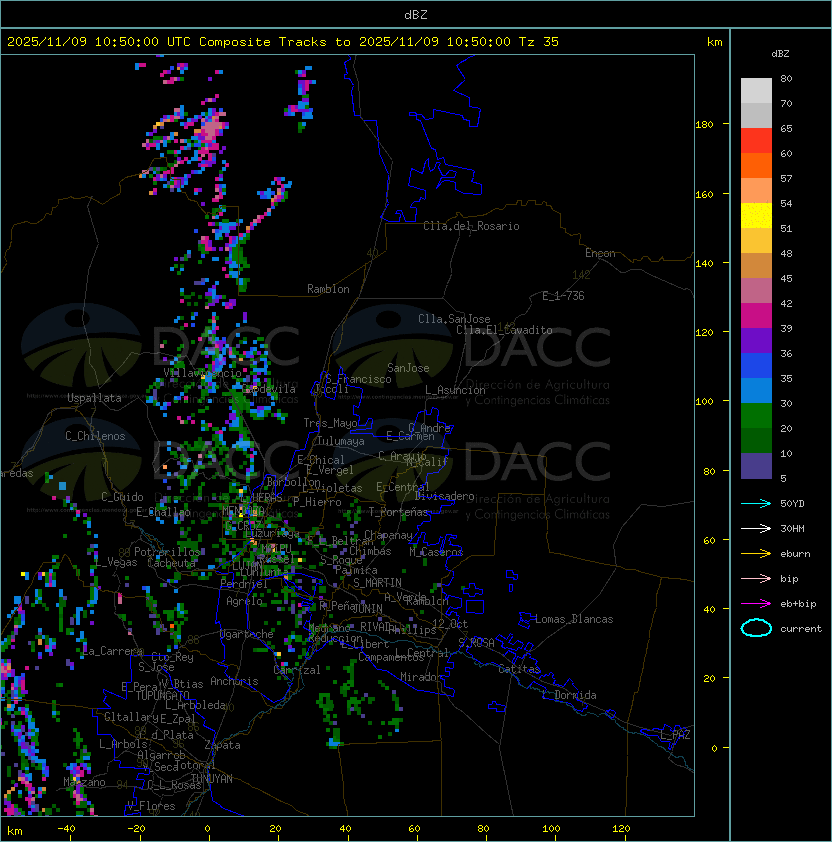Click the TUPUNGATO map label

(162, 695)
